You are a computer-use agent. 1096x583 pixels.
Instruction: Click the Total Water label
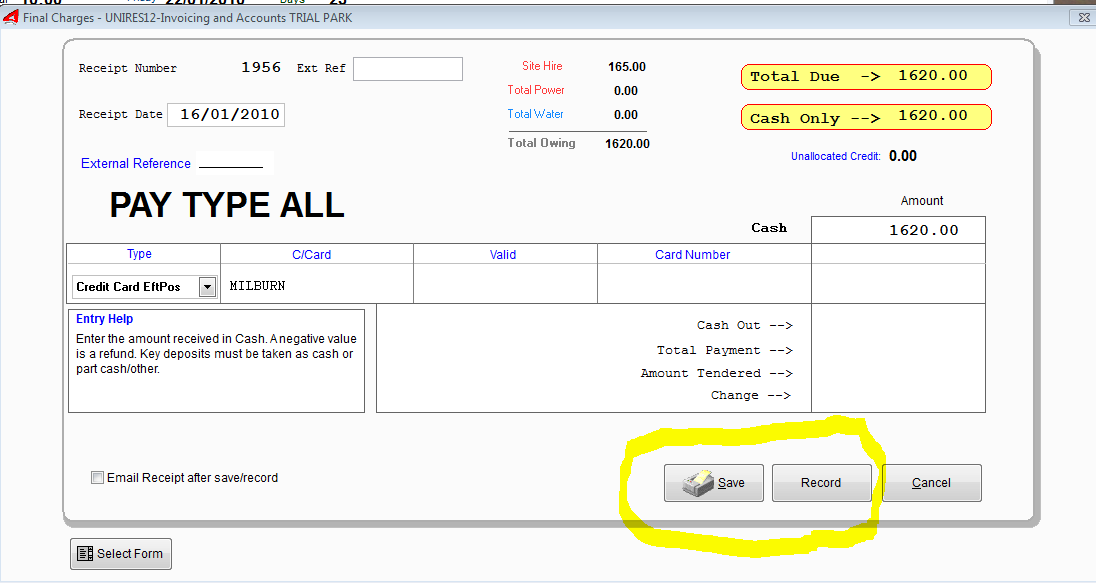[x=535, y=114]
